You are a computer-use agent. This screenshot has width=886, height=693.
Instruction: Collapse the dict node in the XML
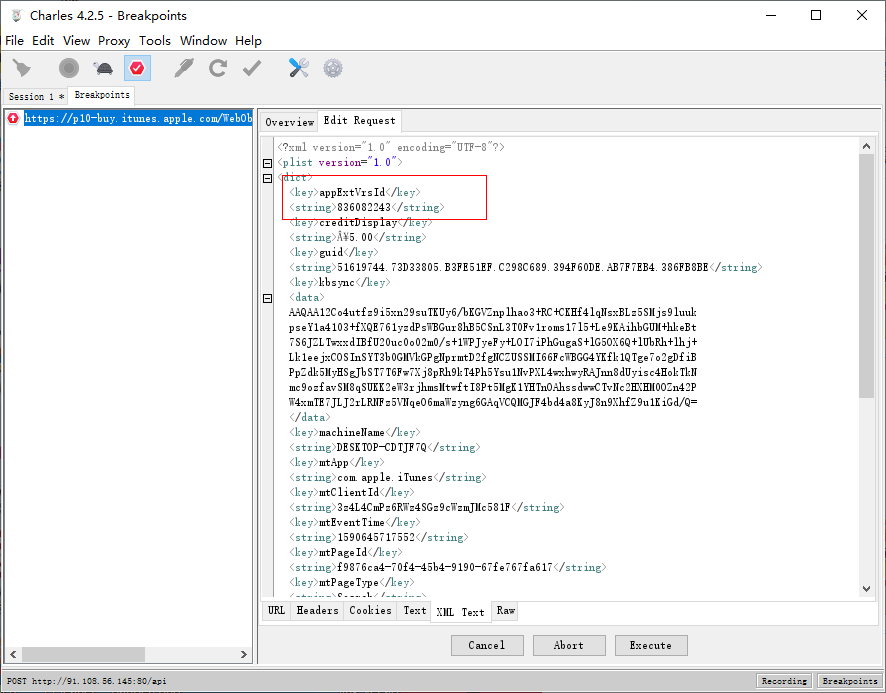266,177
